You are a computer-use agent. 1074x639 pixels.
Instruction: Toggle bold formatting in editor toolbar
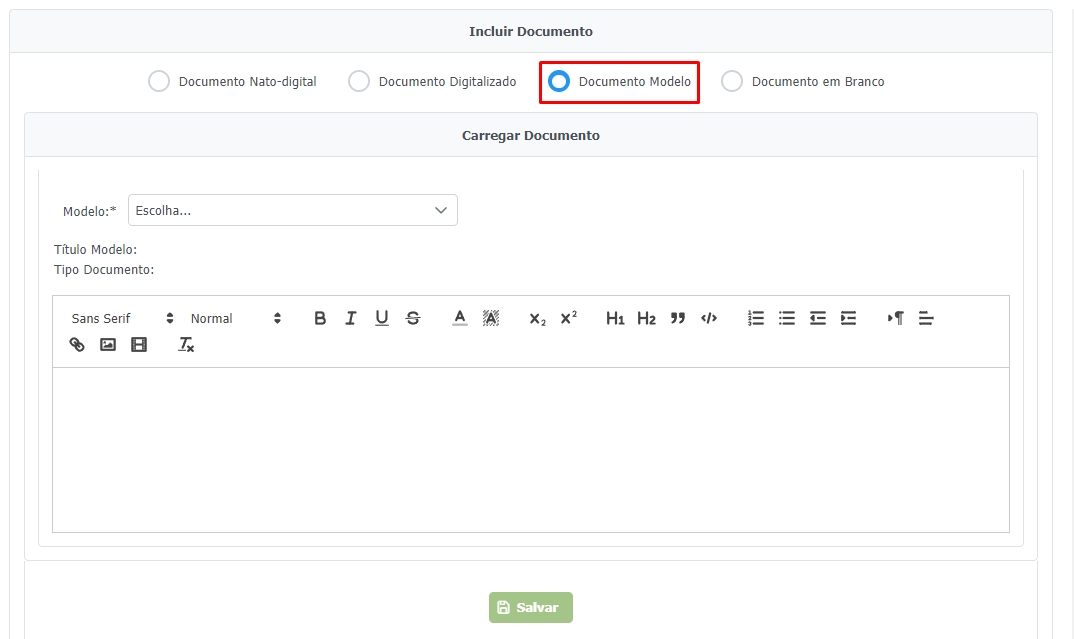tap(320, 318)
